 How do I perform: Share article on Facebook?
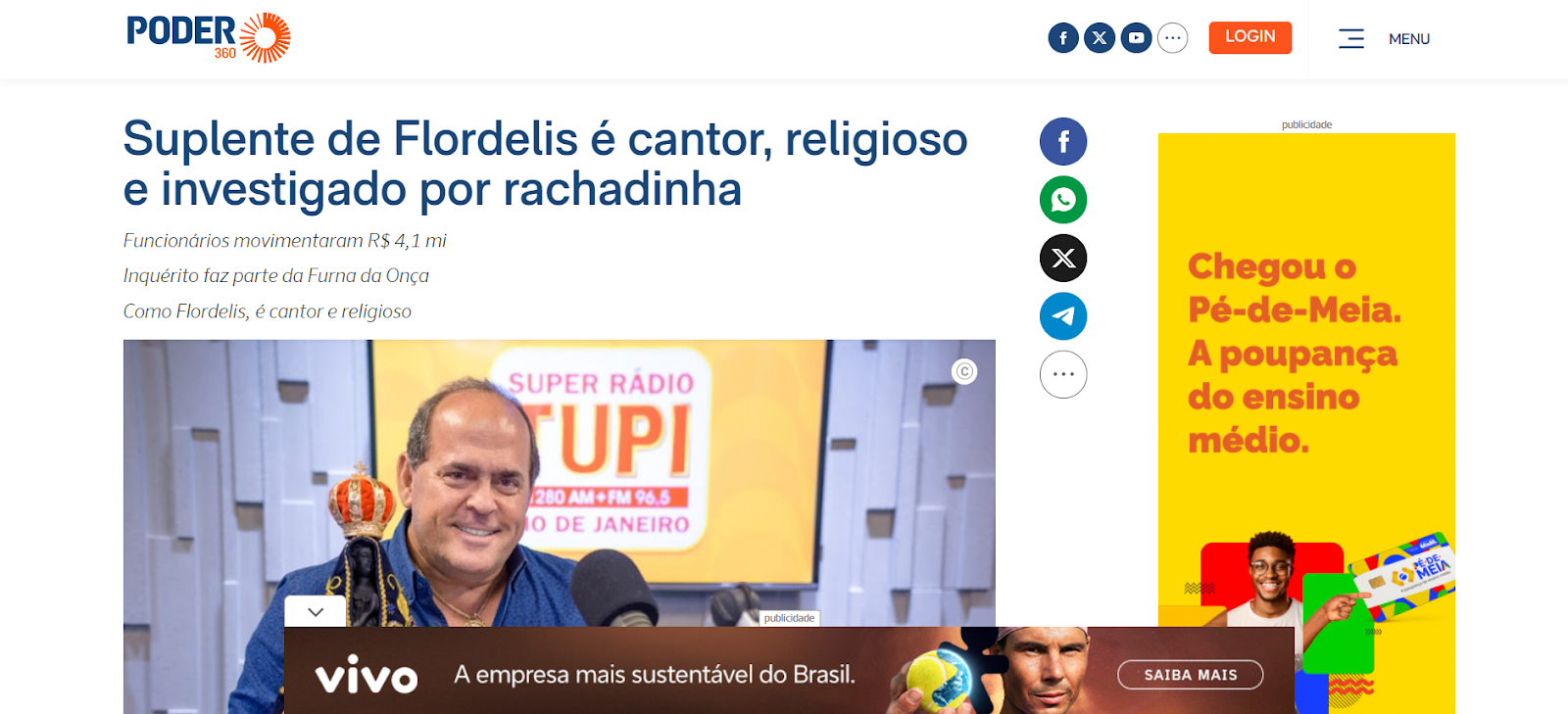point(1063,142)
